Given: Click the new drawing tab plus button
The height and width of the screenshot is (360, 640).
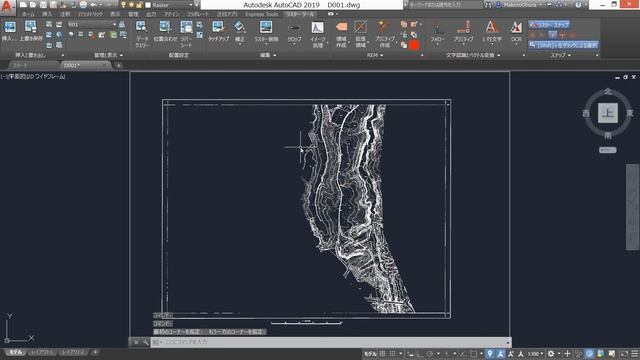Looking at the screenshot, I should point(118,65).
